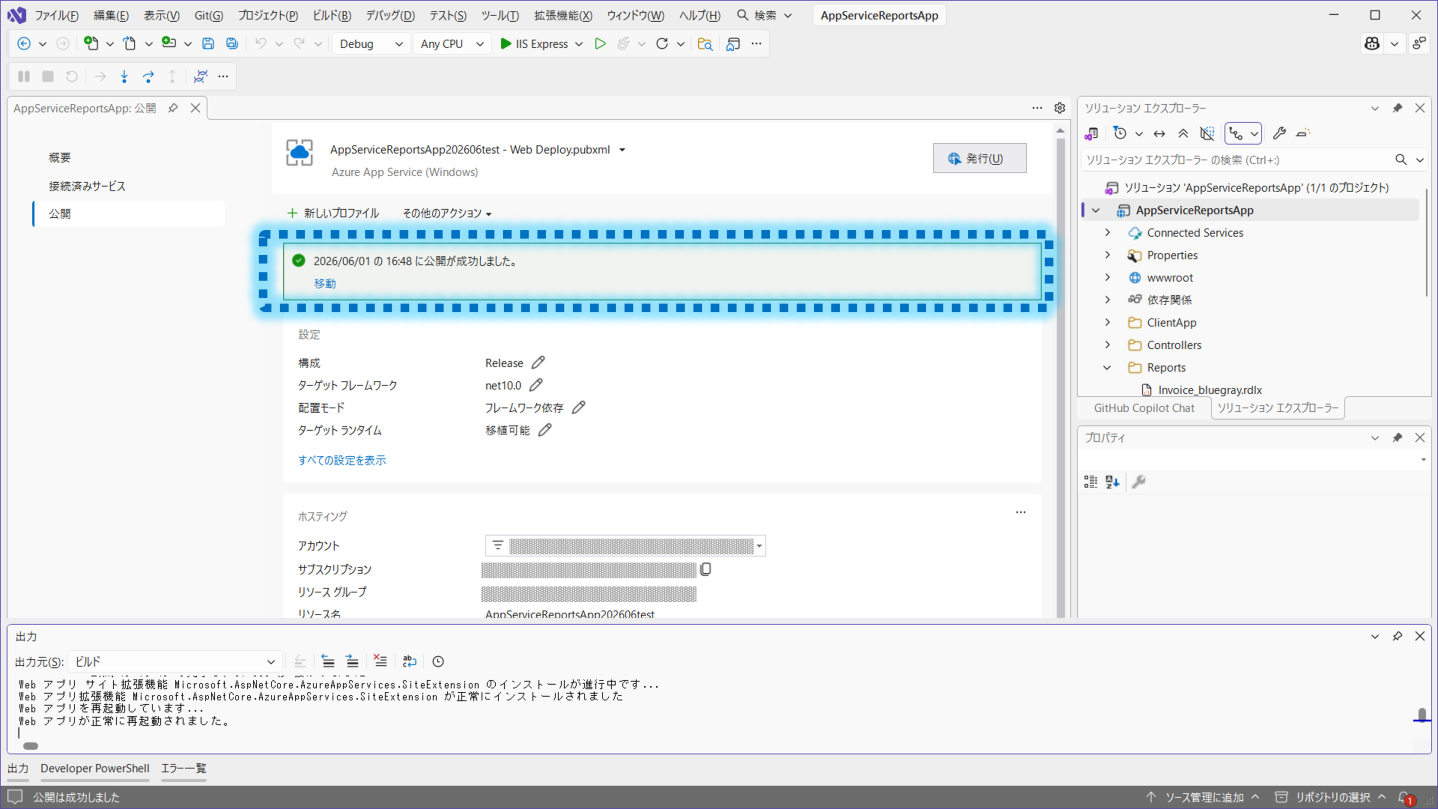This screenshot has width=1438, height=809.
Task: Click the GitHub Copilot icon at top right
Action: pyautogui.click(x=1372, y=44)
